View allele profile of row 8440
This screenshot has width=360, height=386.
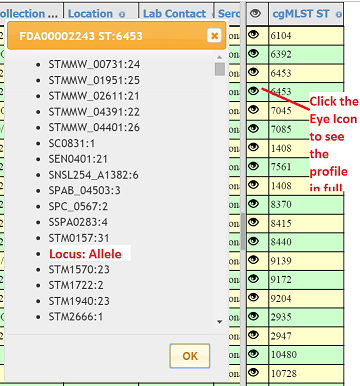[254, 241]
